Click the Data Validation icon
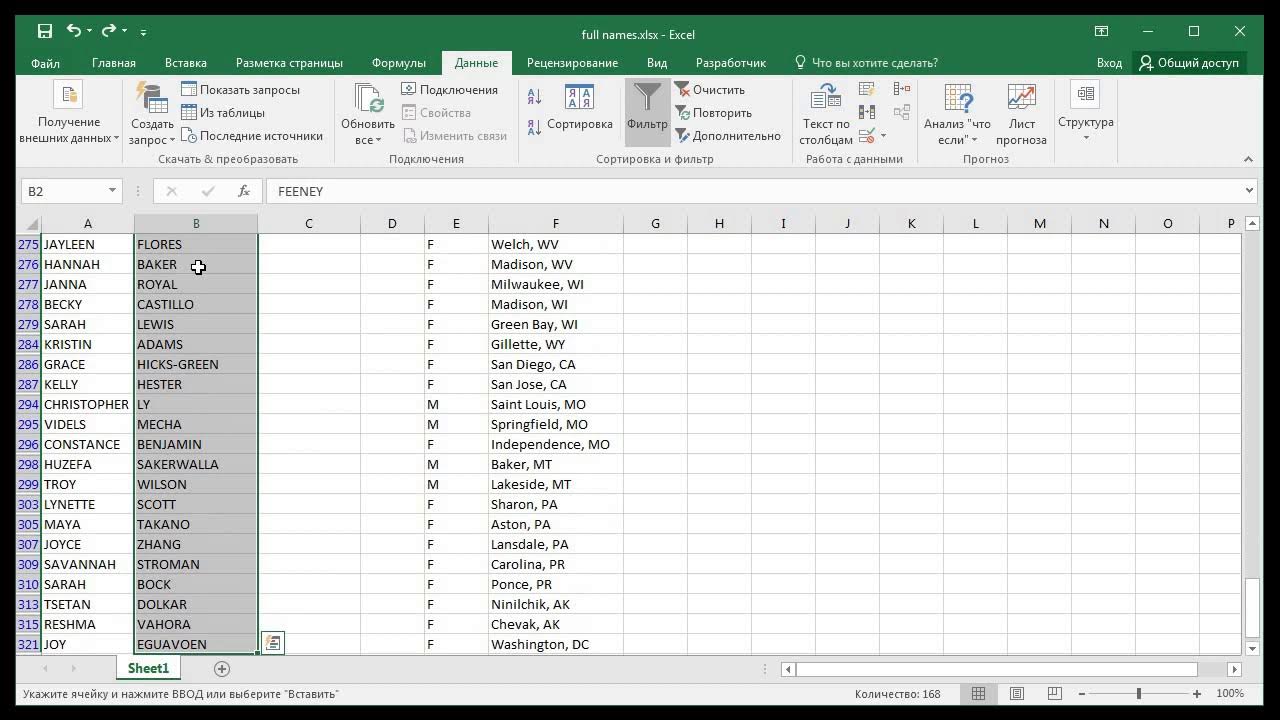The image size is (1280, 720). pos(865,135)
